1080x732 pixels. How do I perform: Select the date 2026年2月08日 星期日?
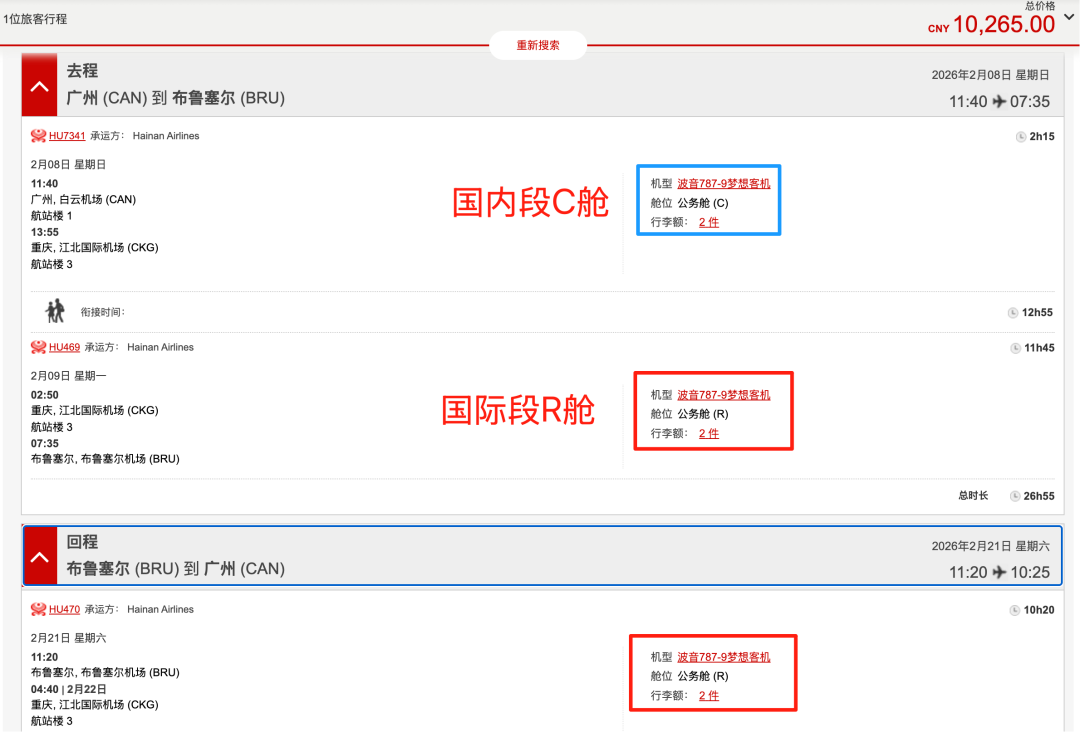[x=990, y=75]
